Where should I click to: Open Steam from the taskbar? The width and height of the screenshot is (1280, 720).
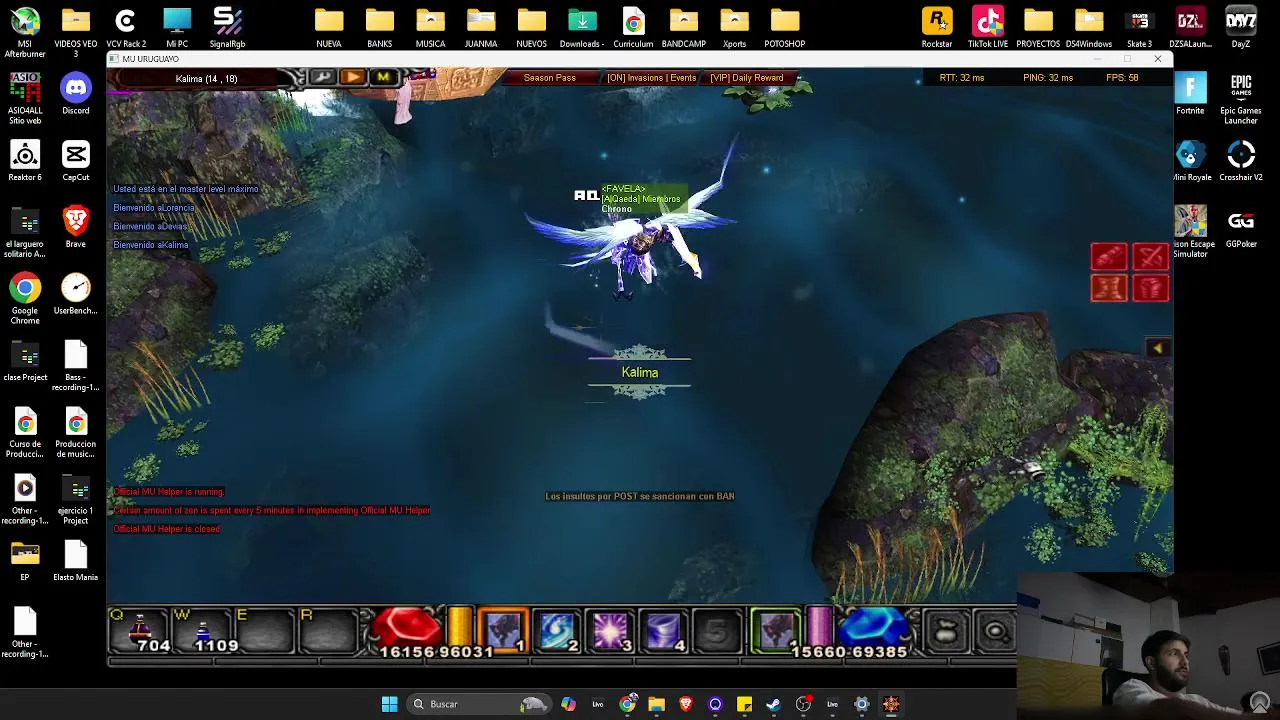pyautogui.click(x=773, y=704)
